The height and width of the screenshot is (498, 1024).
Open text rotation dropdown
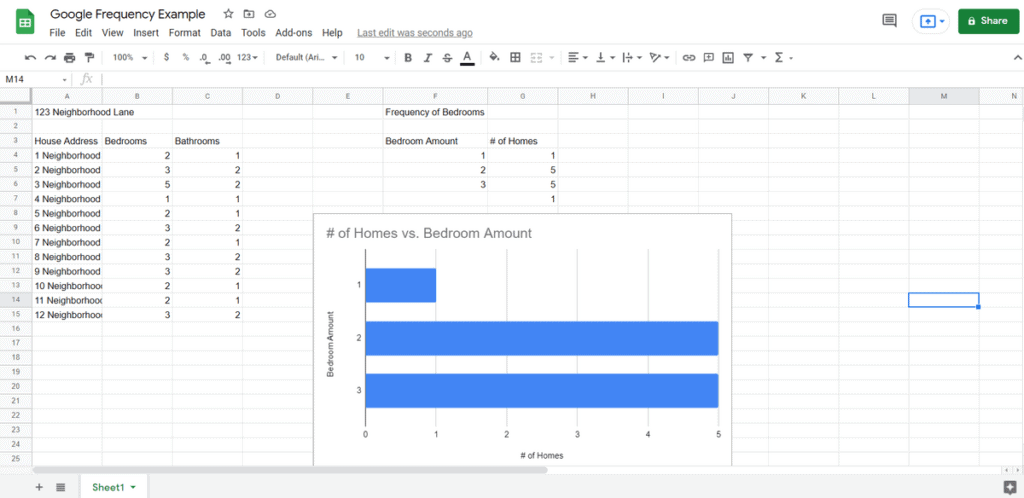(660, 57)
